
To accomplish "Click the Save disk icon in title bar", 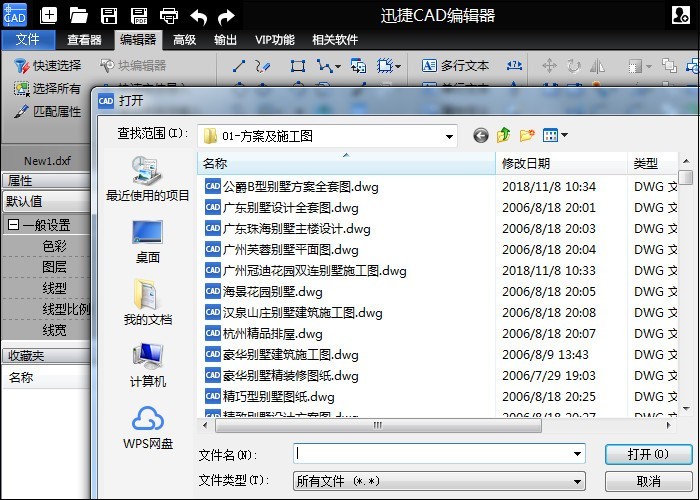I will [108, 16].
